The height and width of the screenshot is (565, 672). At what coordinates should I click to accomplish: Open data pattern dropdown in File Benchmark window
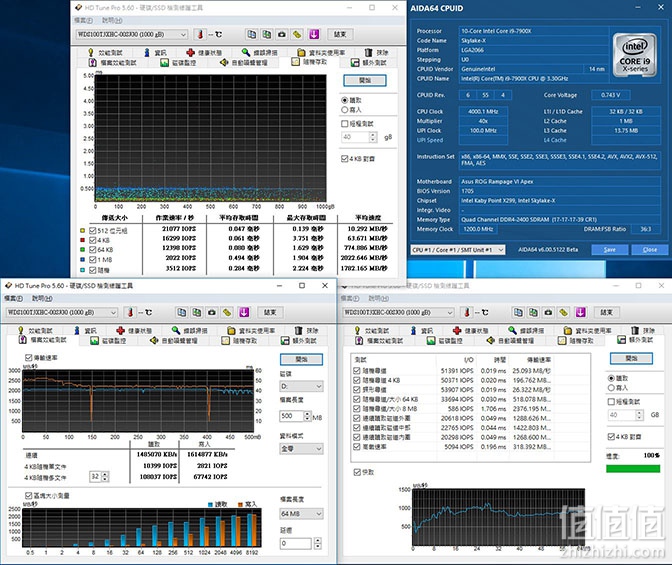301,448
